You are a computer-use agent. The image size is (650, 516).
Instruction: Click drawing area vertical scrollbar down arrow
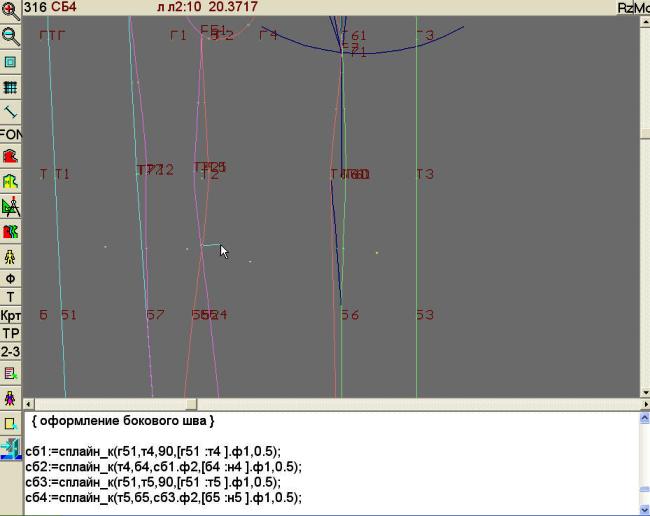click(645, 392)
